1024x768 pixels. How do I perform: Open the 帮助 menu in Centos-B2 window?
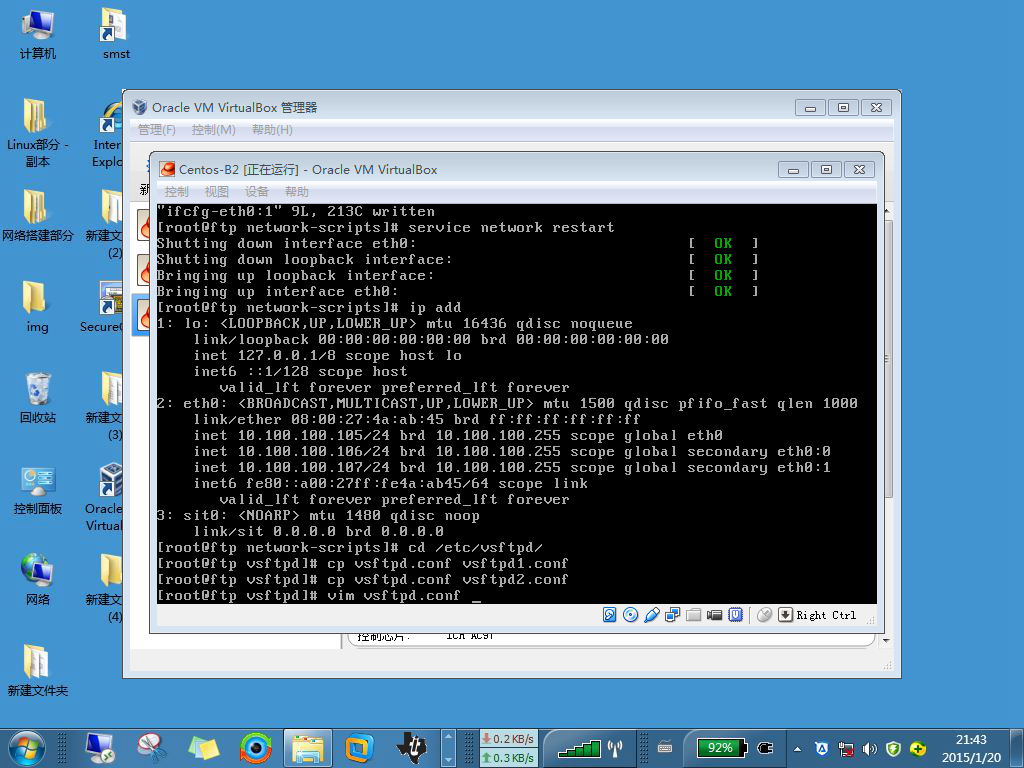(x=296, y=191)
